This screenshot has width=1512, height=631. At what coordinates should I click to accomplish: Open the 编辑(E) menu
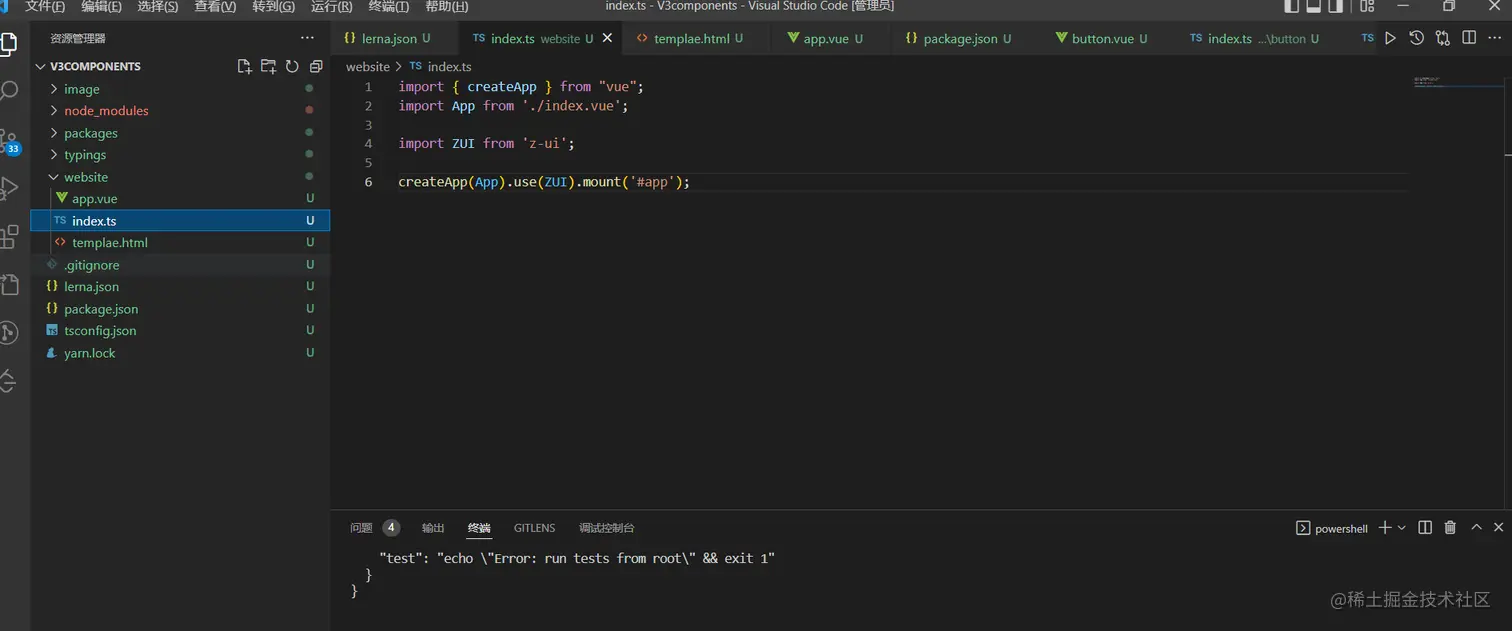(101, 6)
